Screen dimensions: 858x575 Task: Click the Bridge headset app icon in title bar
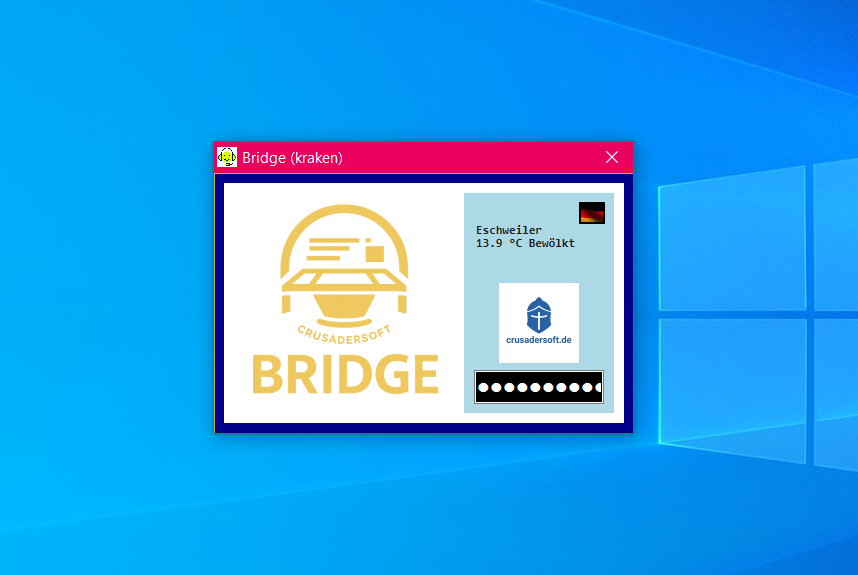[227, 157]
